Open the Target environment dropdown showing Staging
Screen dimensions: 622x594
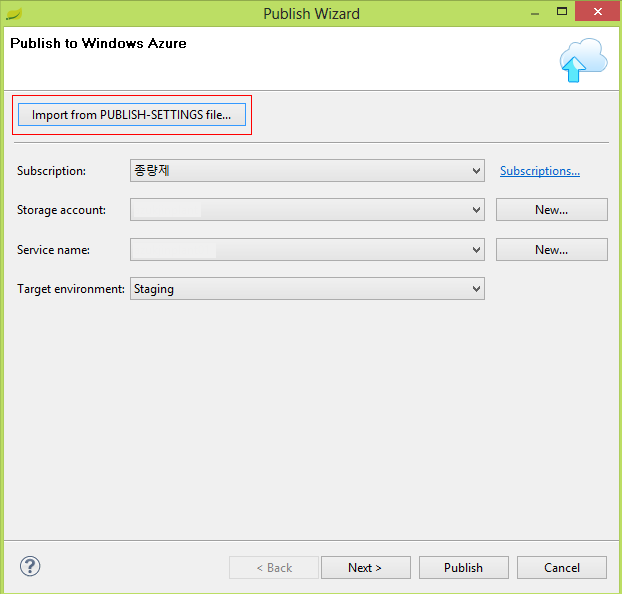click(x=307, y=288)
